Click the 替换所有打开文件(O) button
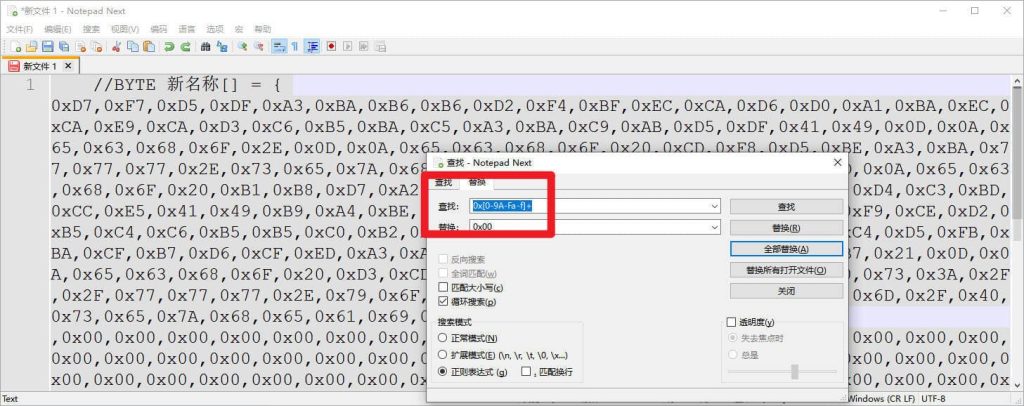Screen dimensions: 1024x406 [x=786, y=270]
